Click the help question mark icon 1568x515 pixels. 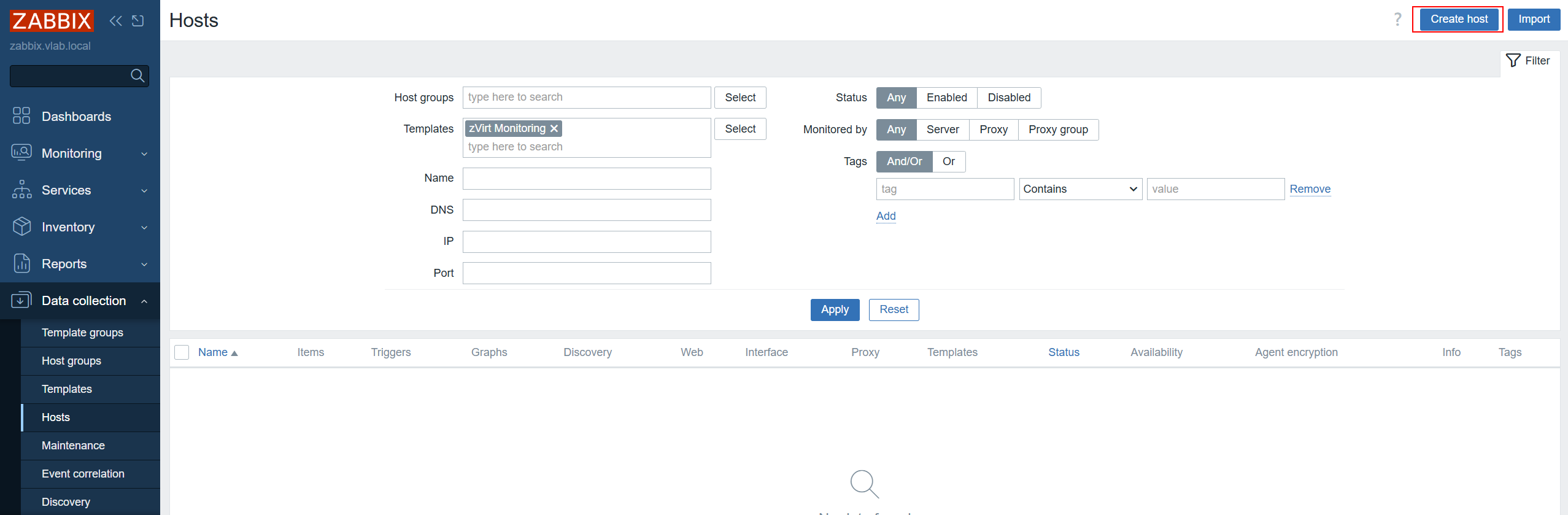coord(1397,20)
